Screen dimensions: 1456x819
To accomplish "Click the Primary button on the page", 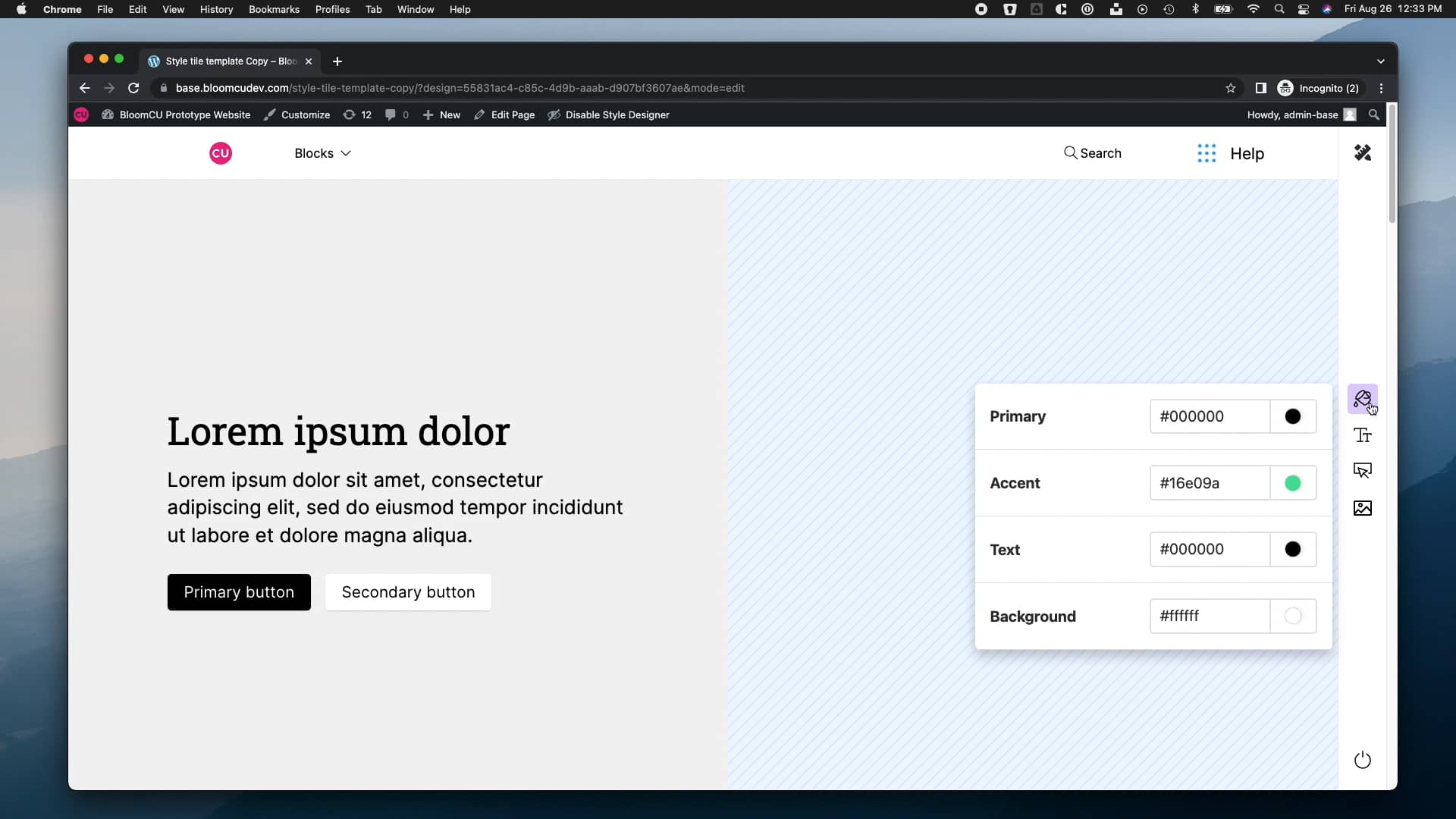I will [x=239, y=591].
